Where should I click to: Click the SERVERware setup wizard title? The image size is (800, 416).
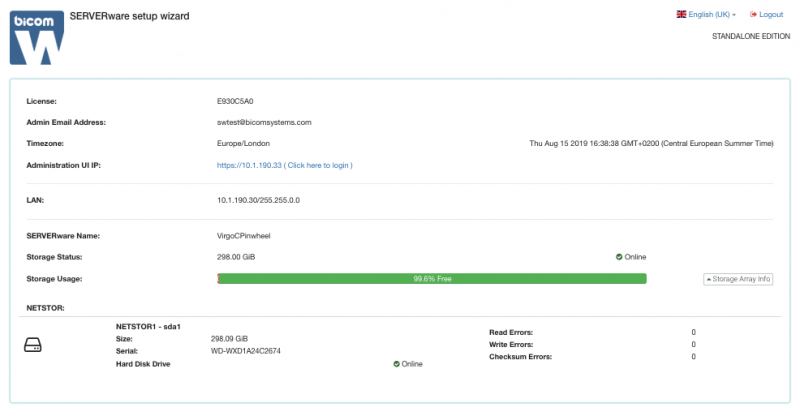coord(129,16)
